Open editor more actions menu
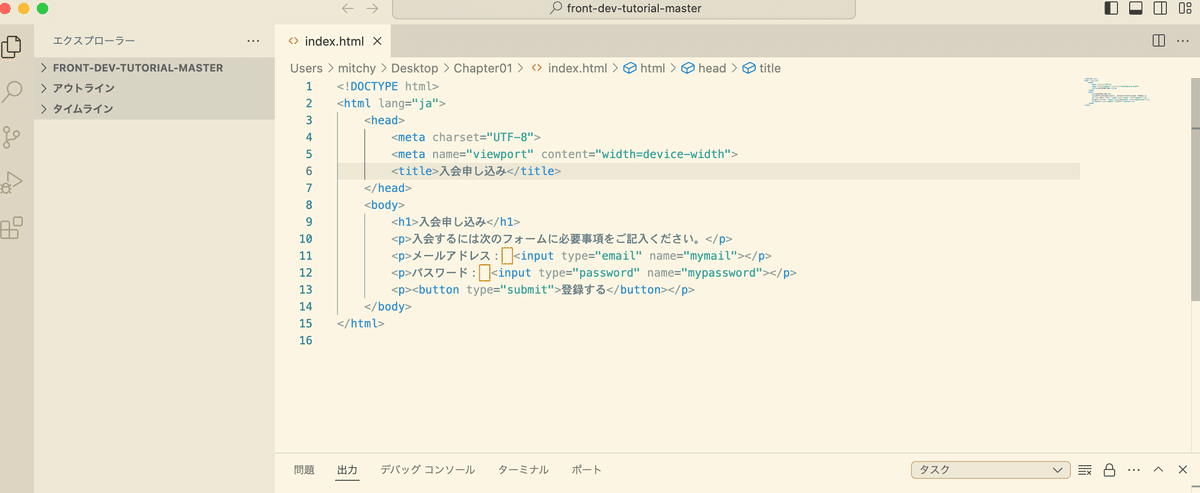 pos(1183,41)
